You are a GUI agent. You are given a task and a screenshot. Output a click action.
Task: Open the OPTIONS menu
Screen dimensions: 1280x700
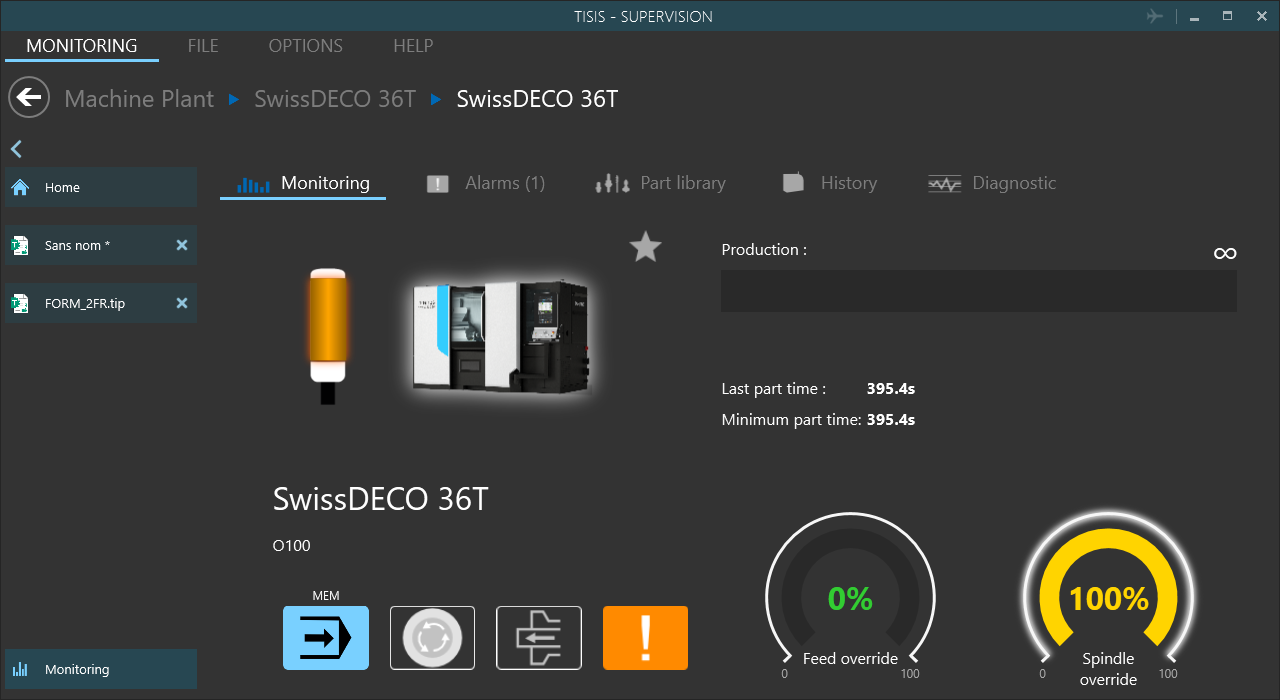pos(305,46)
